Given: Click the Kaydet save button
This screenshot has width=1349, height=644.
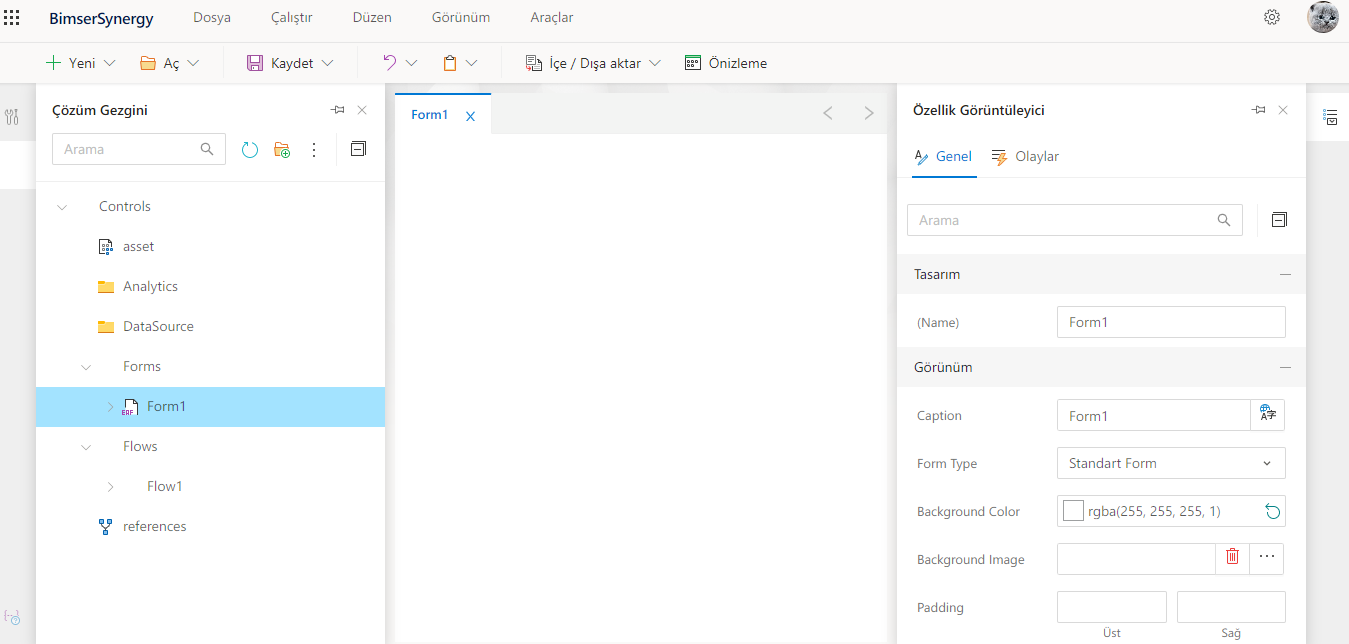Looking at the screenshot, I should pyautogui.click(x=280, y=63).
